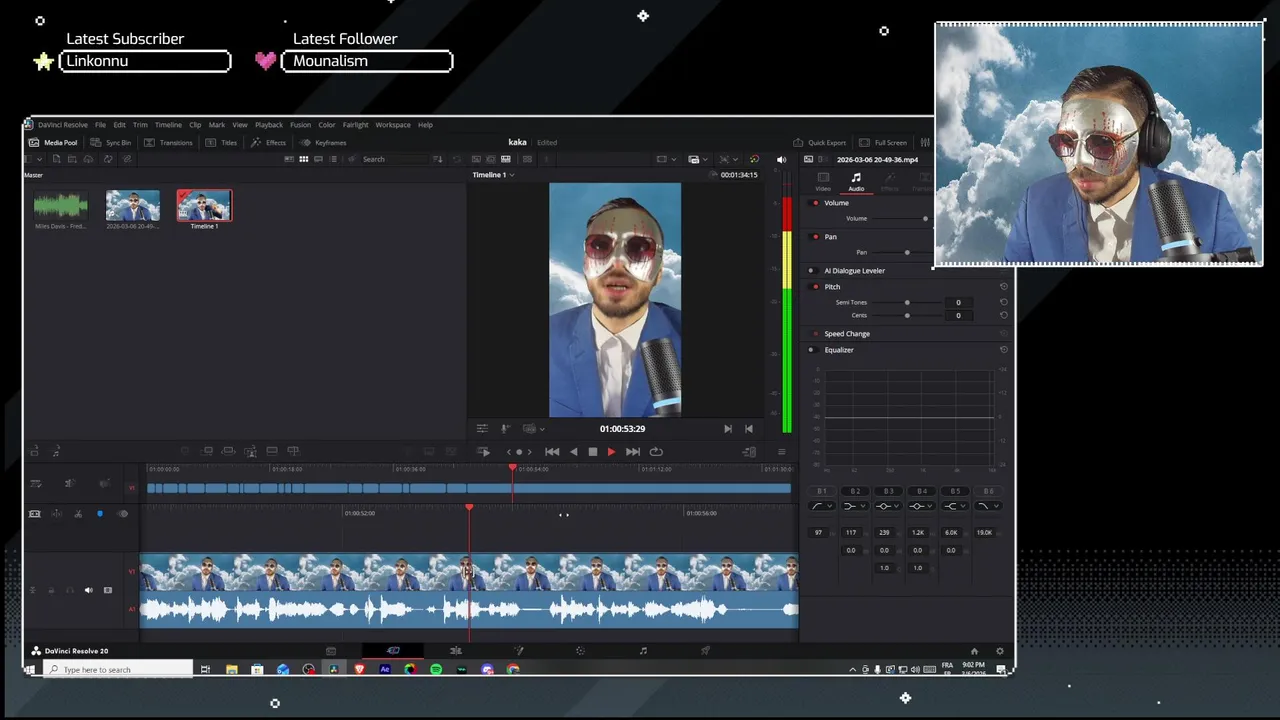This screenshot has width=1280, height=720.
Task: Adjust the Semi Tones slider handle
Action: (907, 302)
